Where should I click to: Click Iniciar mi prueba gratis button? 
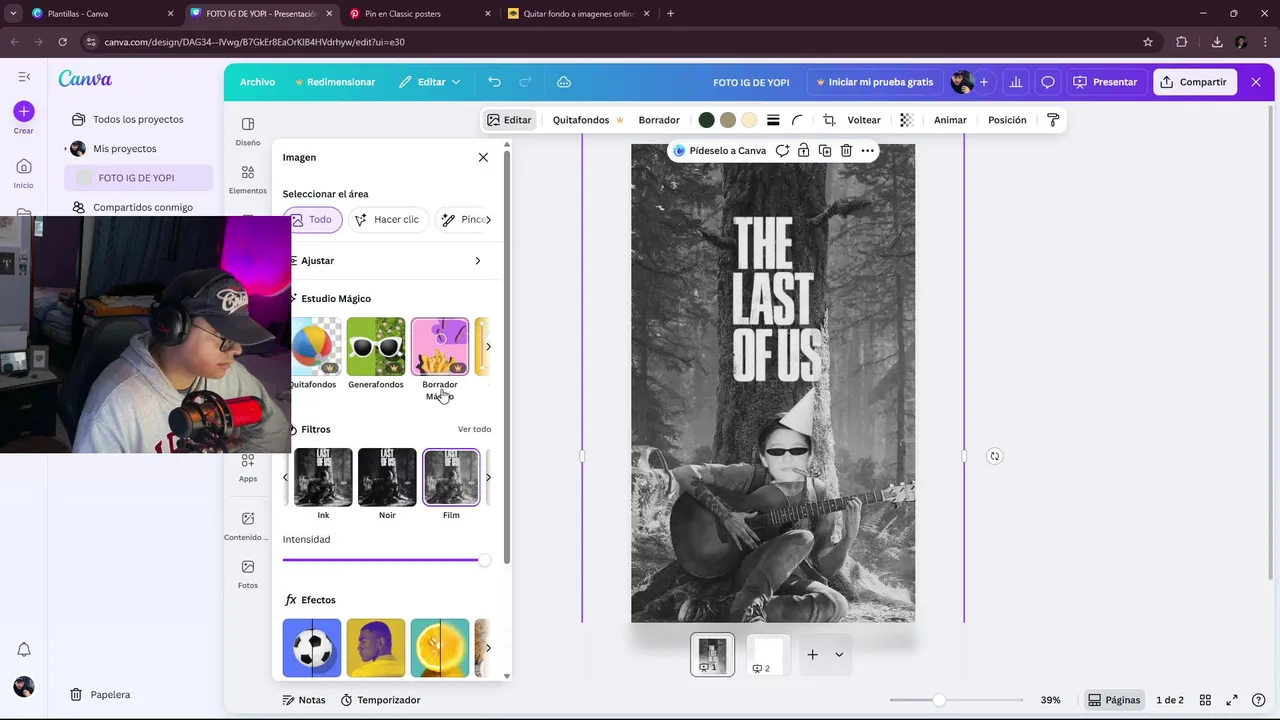pyautogui.click(x=875, y=82)
